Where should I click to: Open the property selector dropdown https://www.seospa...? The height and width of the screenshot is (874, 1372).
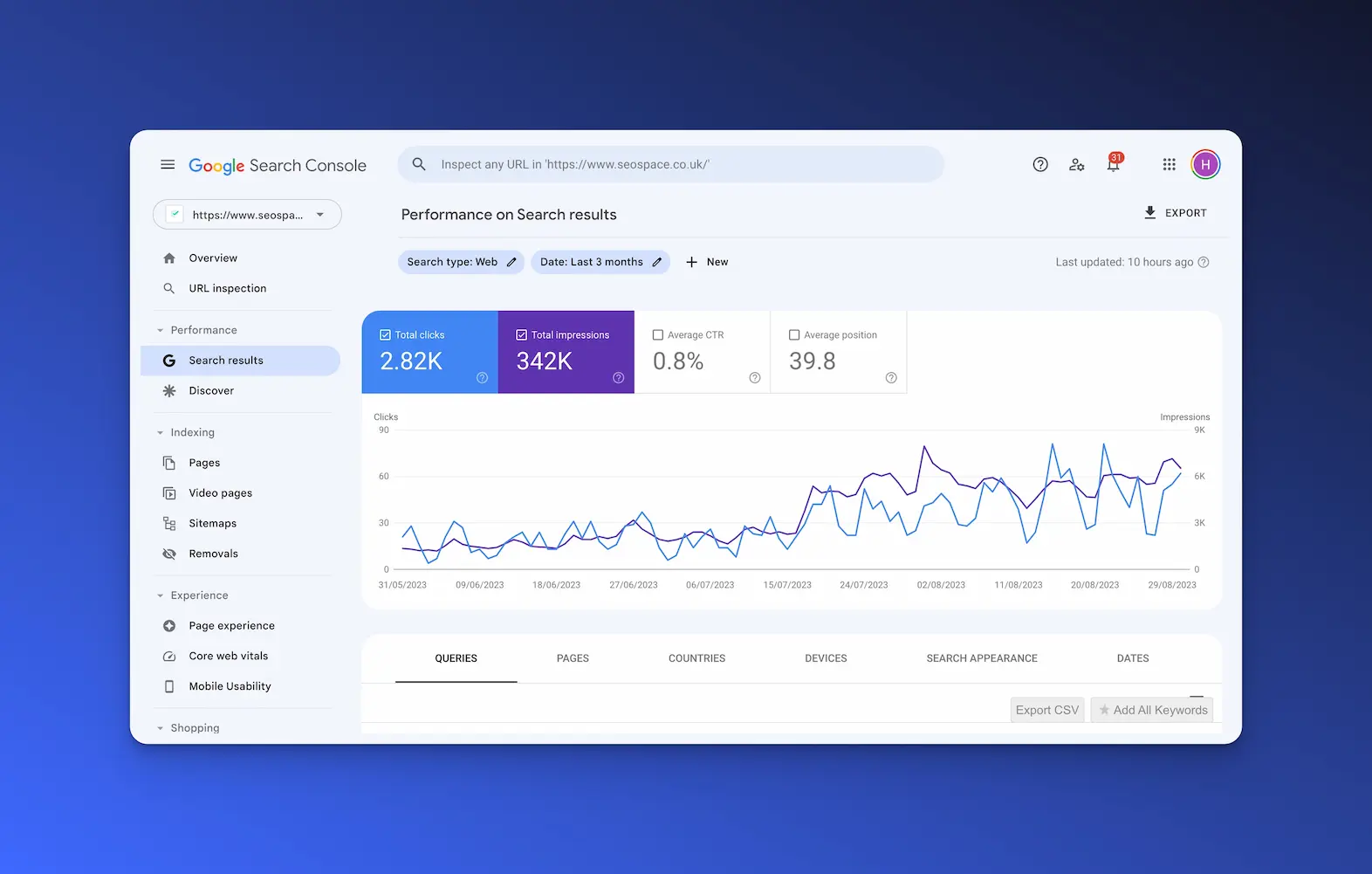click(x=247, y=215)
